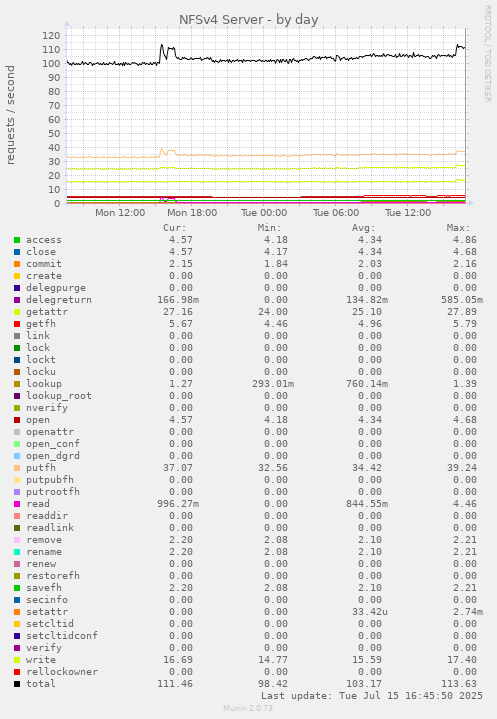This screenshot has width=497, height=719.
Task: Click the 'open_conf' legend label
Action: point(53,444)
